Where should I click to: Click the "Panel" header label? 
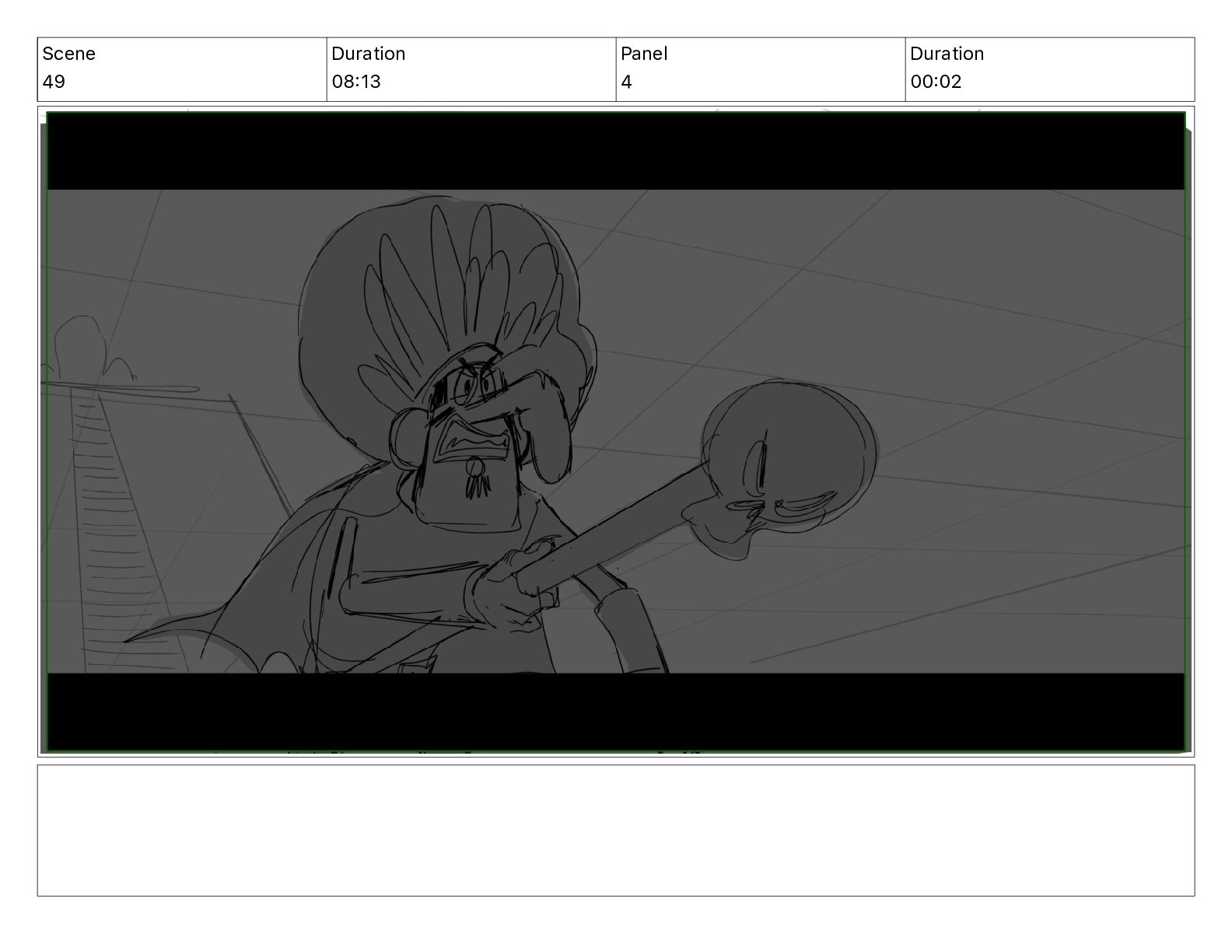point(644,54)
